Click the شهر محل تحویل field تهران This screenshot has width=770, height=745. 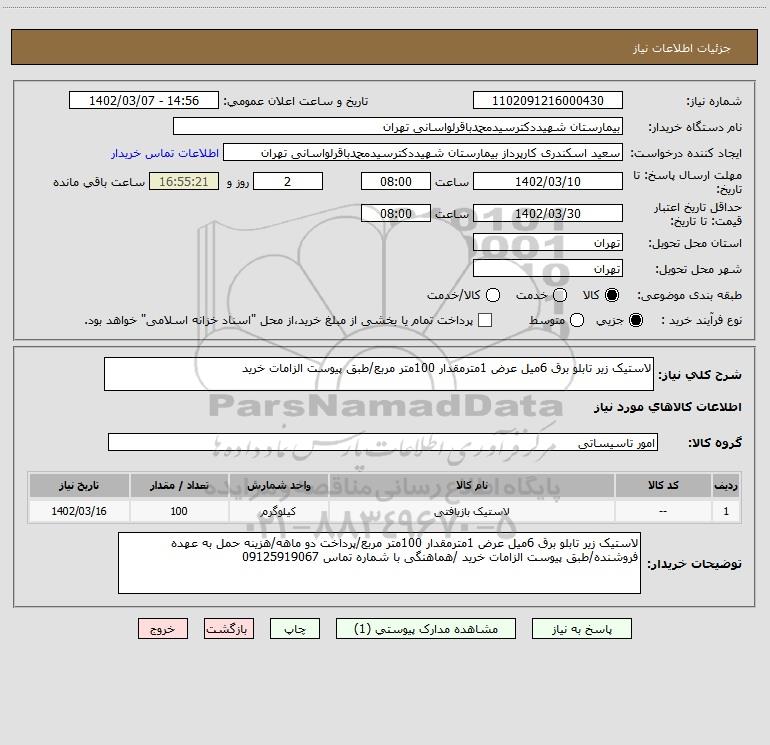click(548, 269)
